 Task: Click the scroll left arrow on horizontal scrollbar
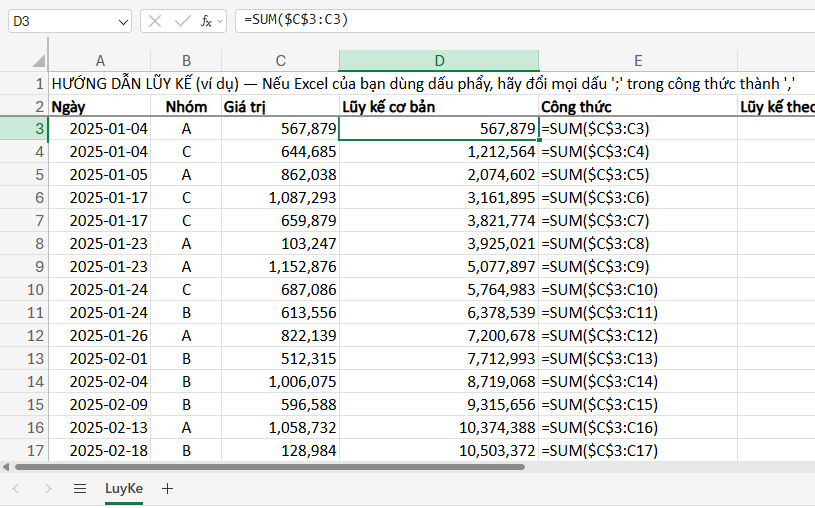click(5, 466)
